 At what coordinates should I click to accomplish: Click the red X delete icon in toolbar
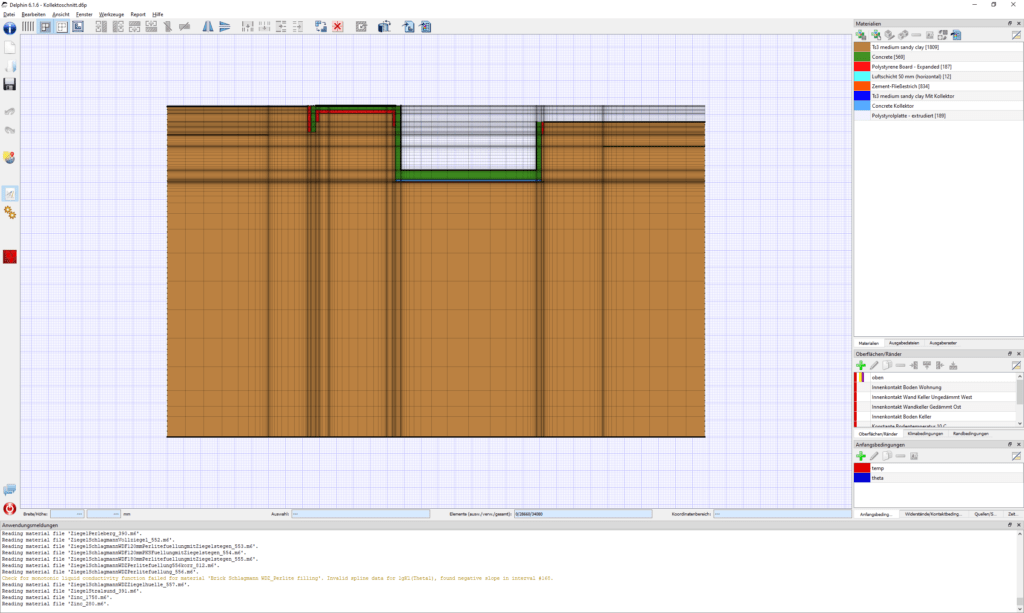(x=338, y=27)
